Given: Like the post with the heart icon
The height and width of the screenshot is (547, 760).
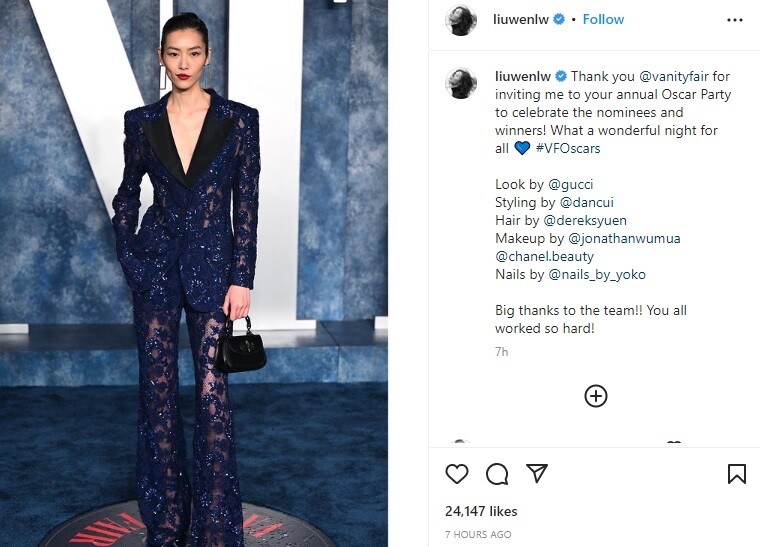Looking at the screenshot, I should (457, 474).
